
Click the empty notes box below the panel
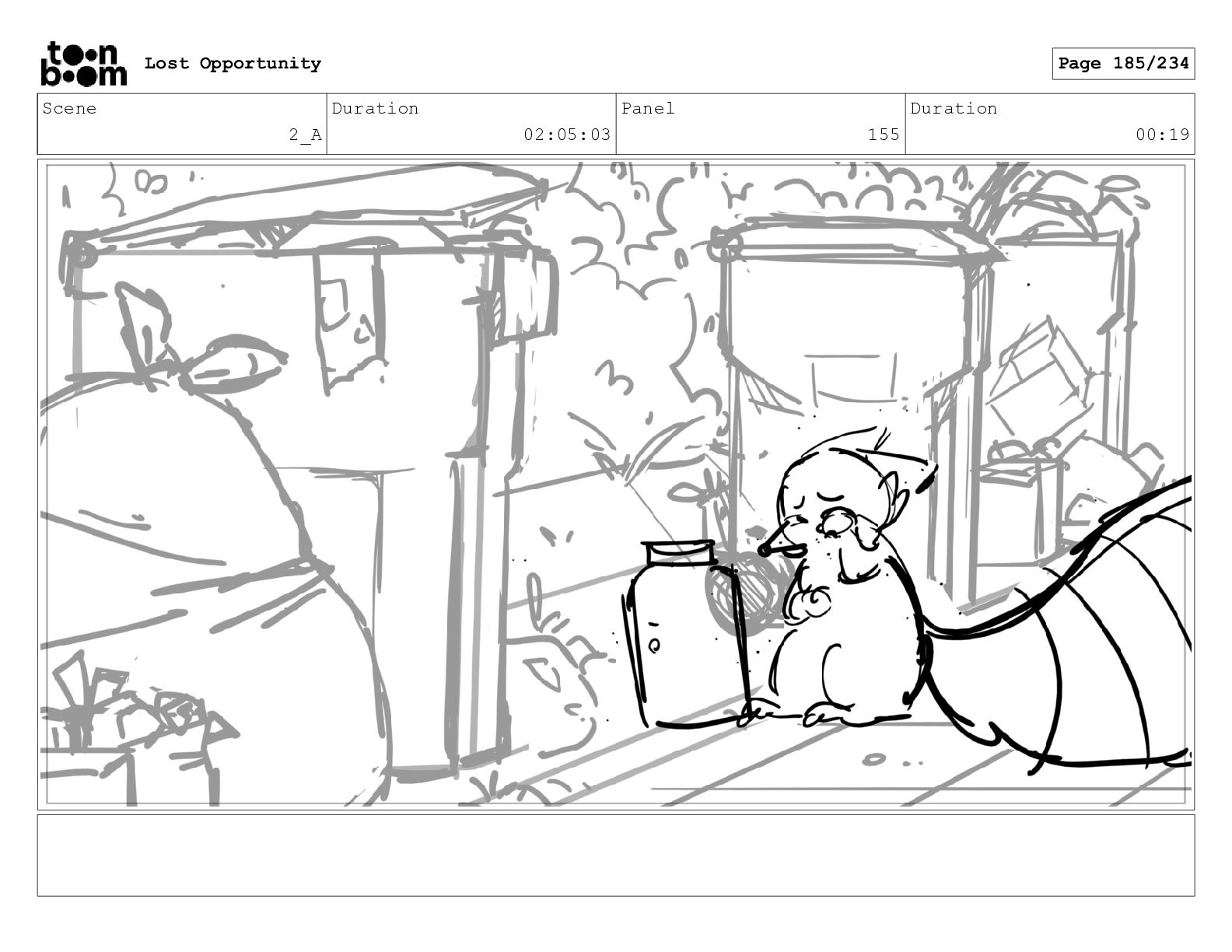coord(616,855)
